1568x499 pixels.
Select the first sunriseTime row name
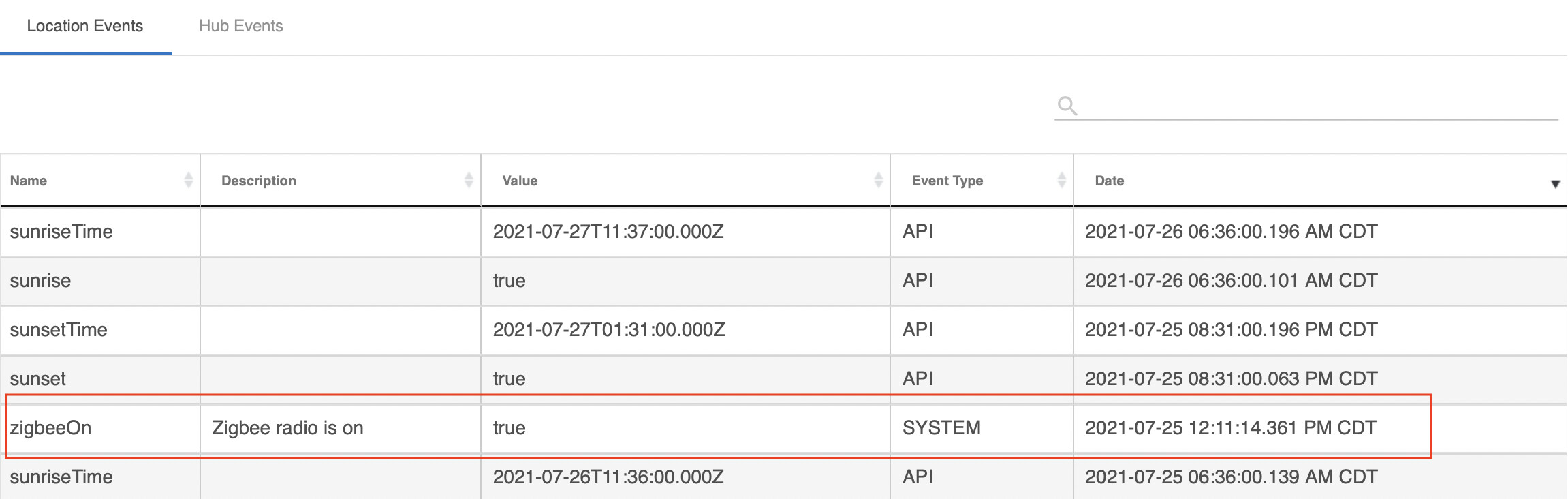61,232
